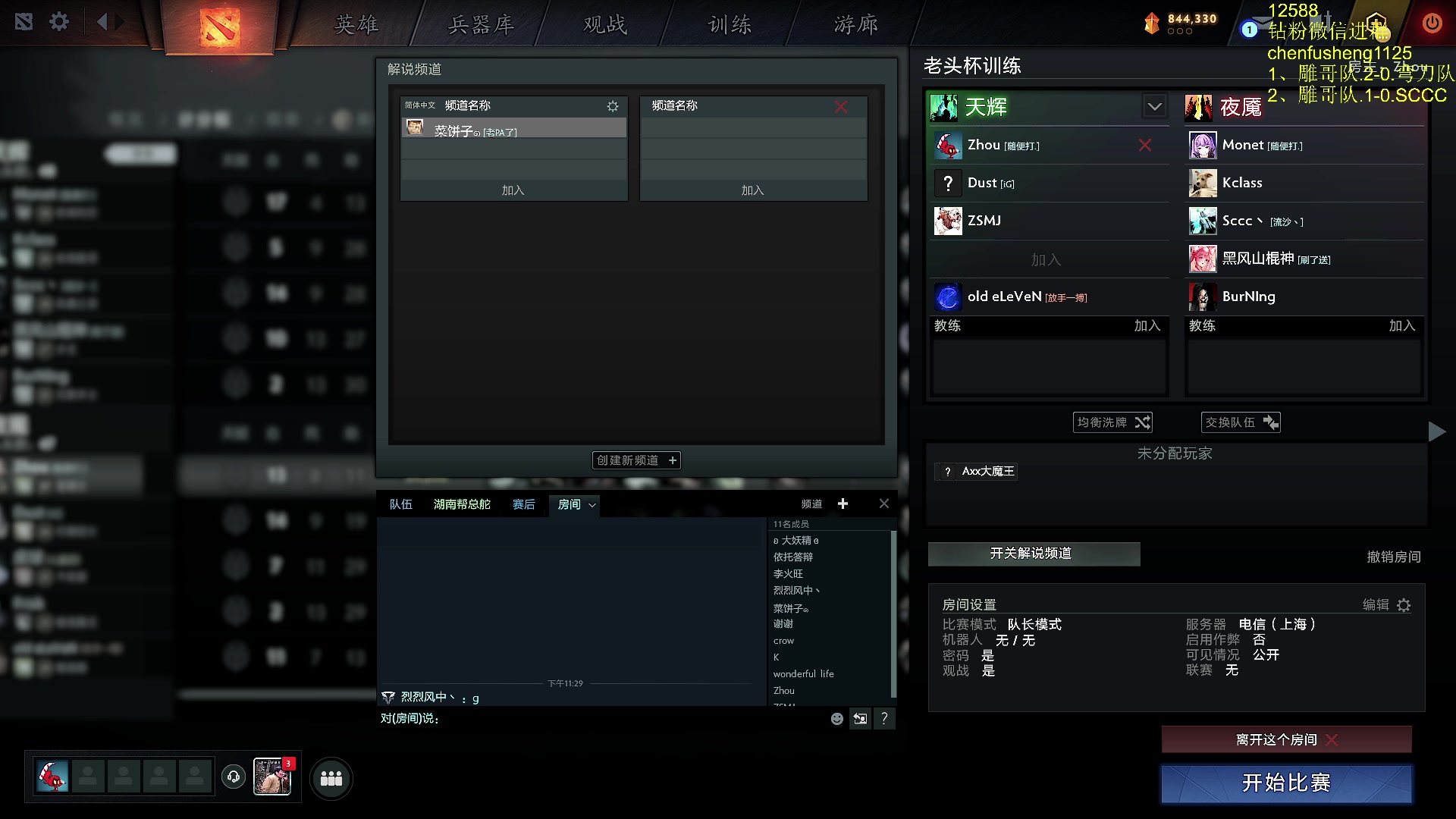Add a new chat channel plus icon
This screenshot has height=819, width=1456.
pyautogui.click(x=843, y=504)
